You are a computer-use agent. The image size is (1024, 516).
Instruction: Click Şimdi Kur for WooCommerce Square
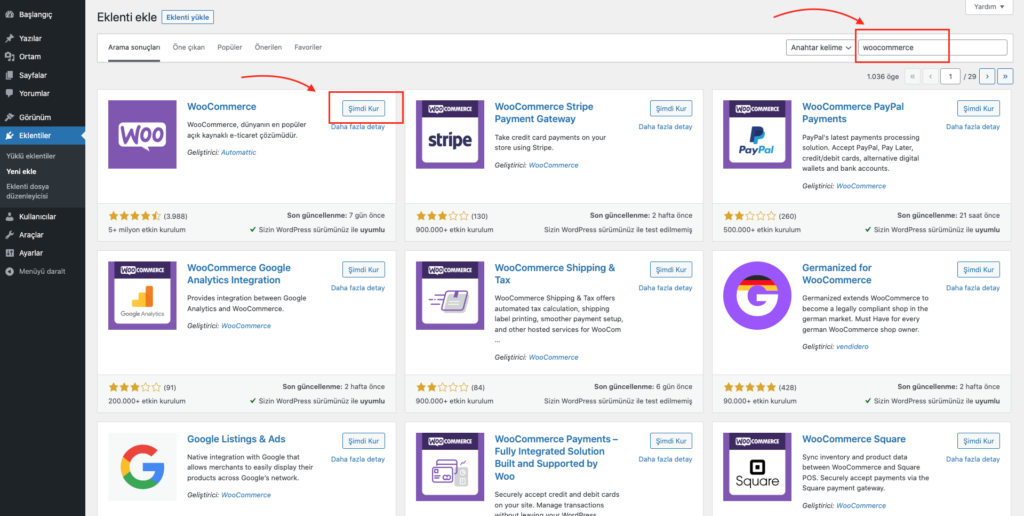pos(978,441)
